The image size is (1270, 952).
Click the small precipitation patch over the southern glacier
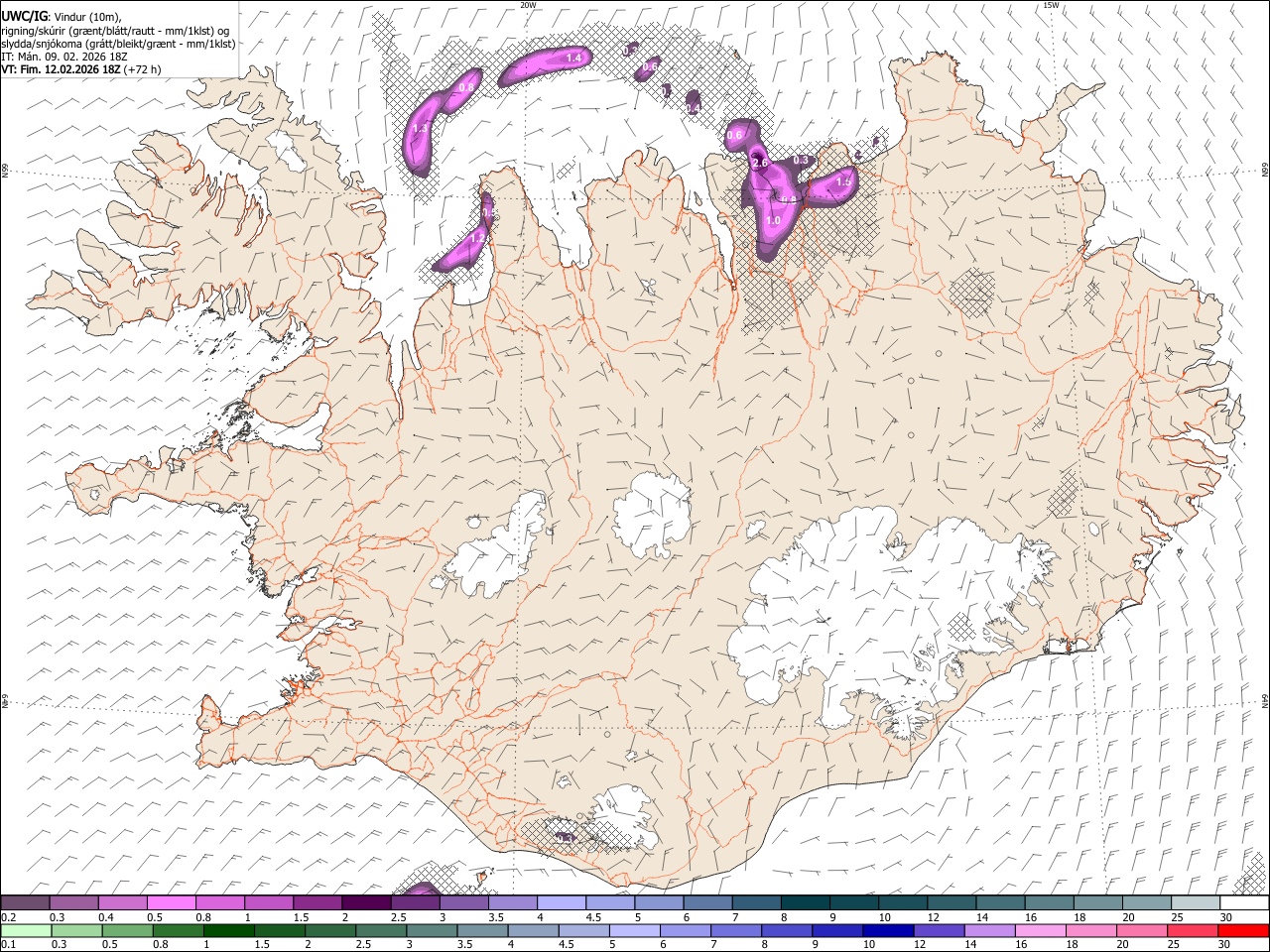coord(566,837)
